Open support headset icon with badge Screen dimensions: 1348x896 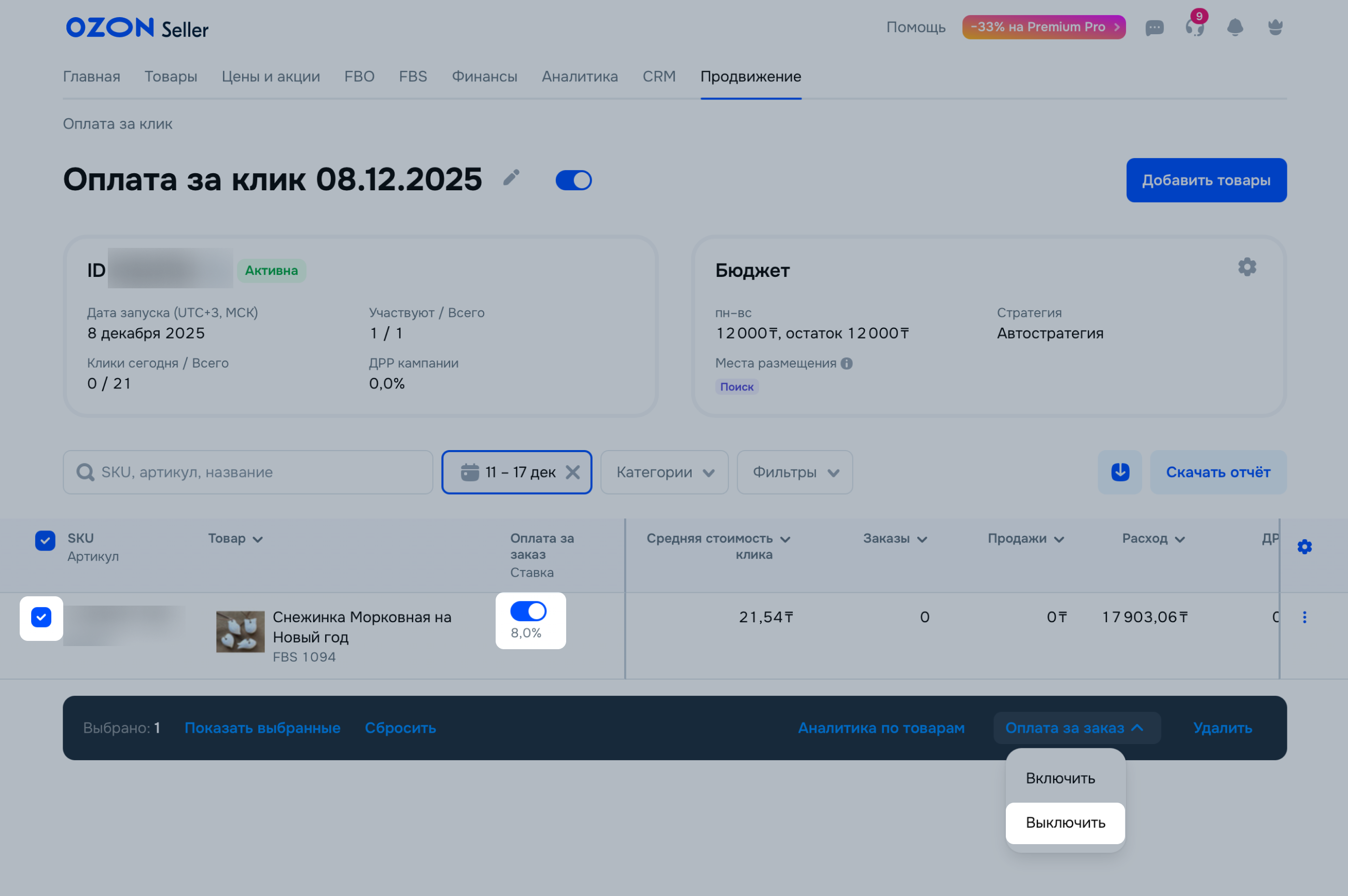click(1194, 27)
